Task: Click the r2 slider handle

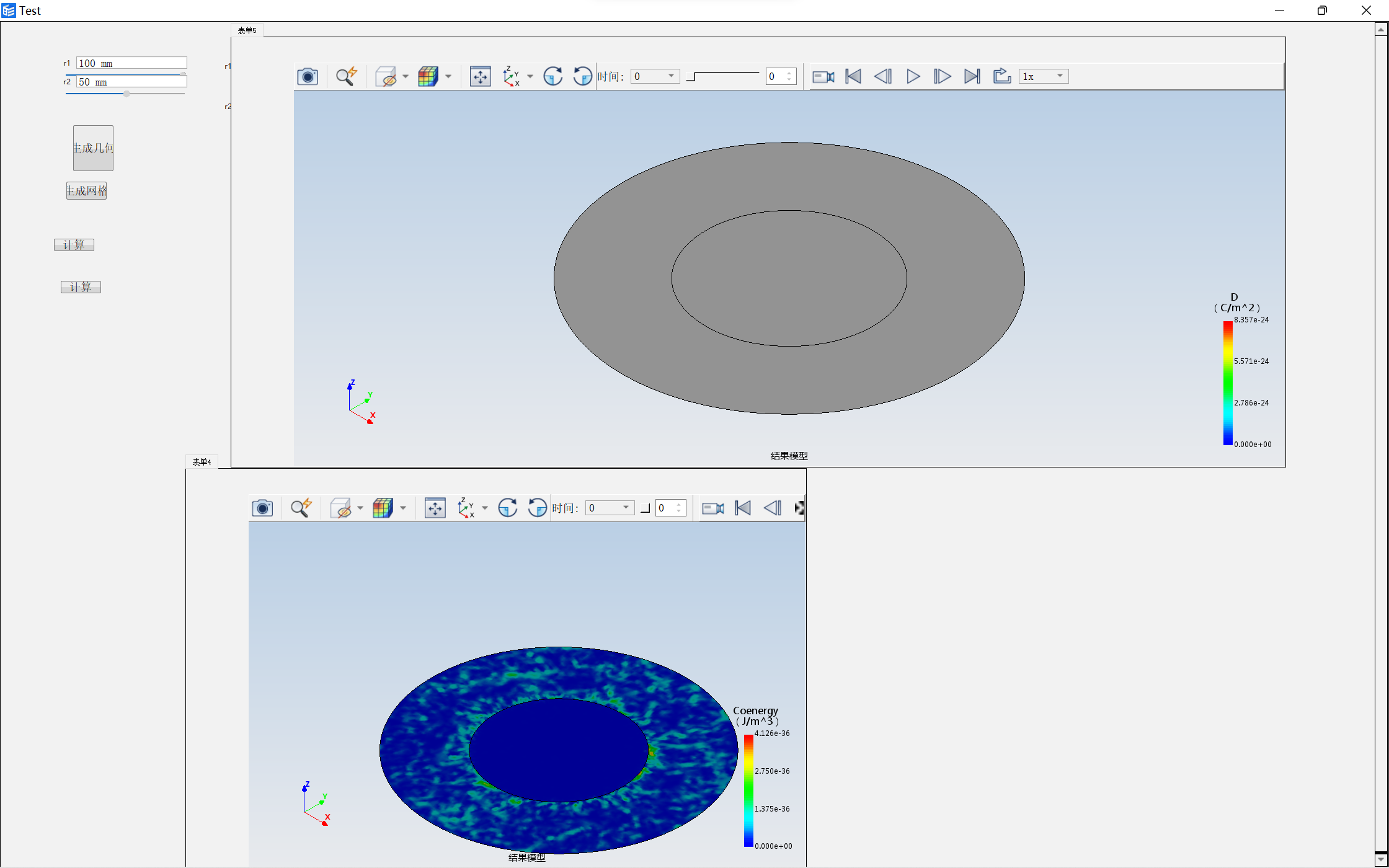Action: pos(126,94)
